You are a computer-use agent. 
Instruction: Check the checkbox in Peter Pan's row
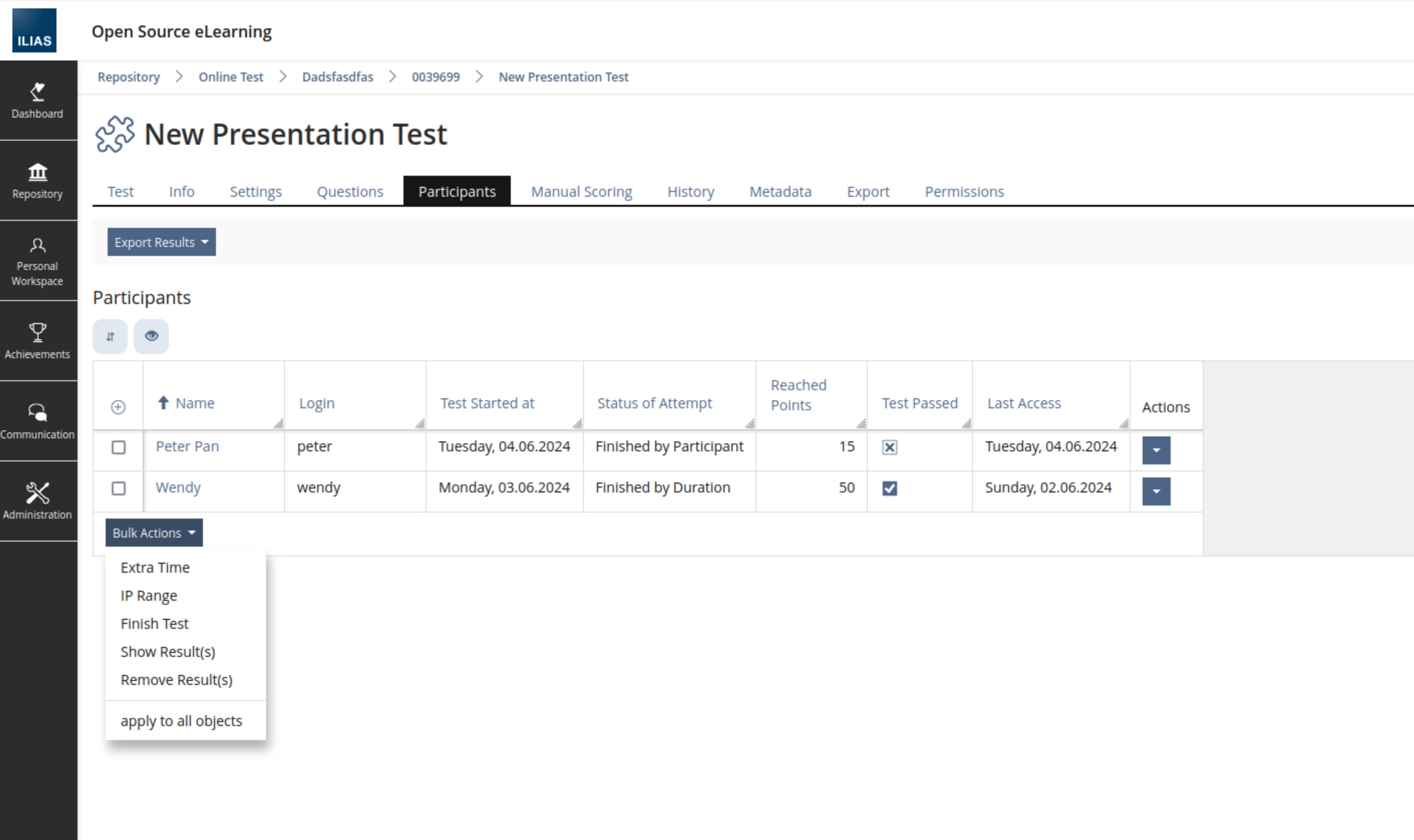[118, 448]
